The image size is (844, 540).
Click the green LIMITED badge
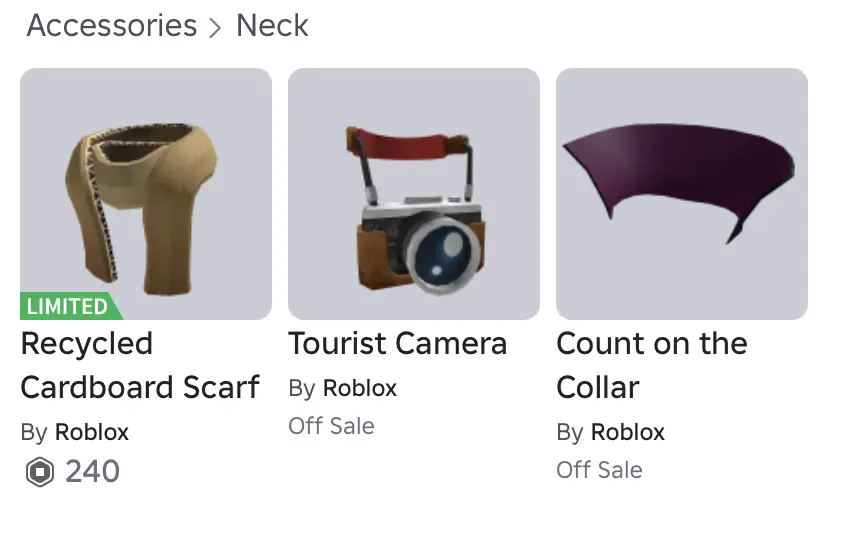(x=69, y=306)
